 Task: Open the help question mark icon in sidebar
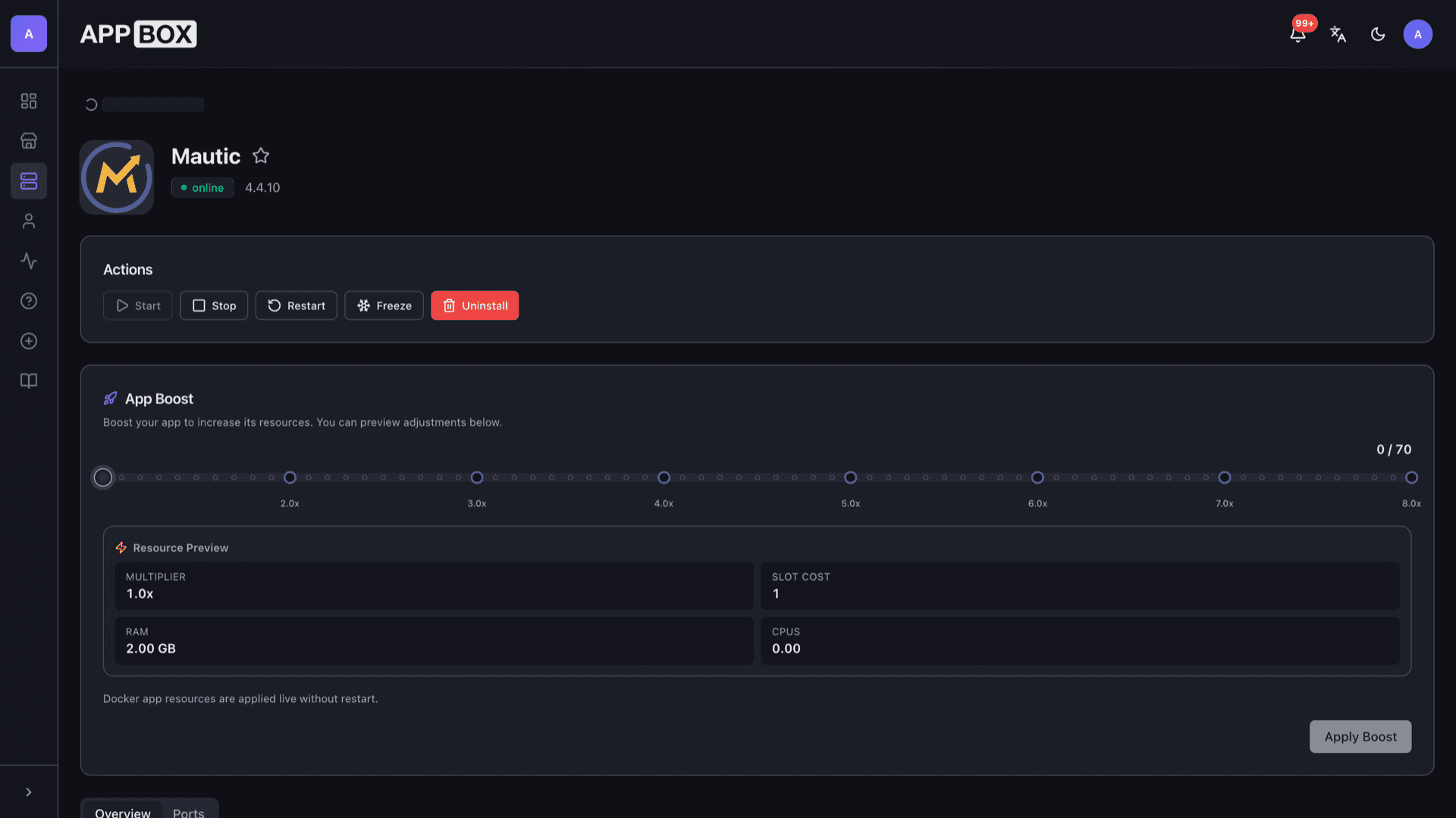(x=29, y=301)
